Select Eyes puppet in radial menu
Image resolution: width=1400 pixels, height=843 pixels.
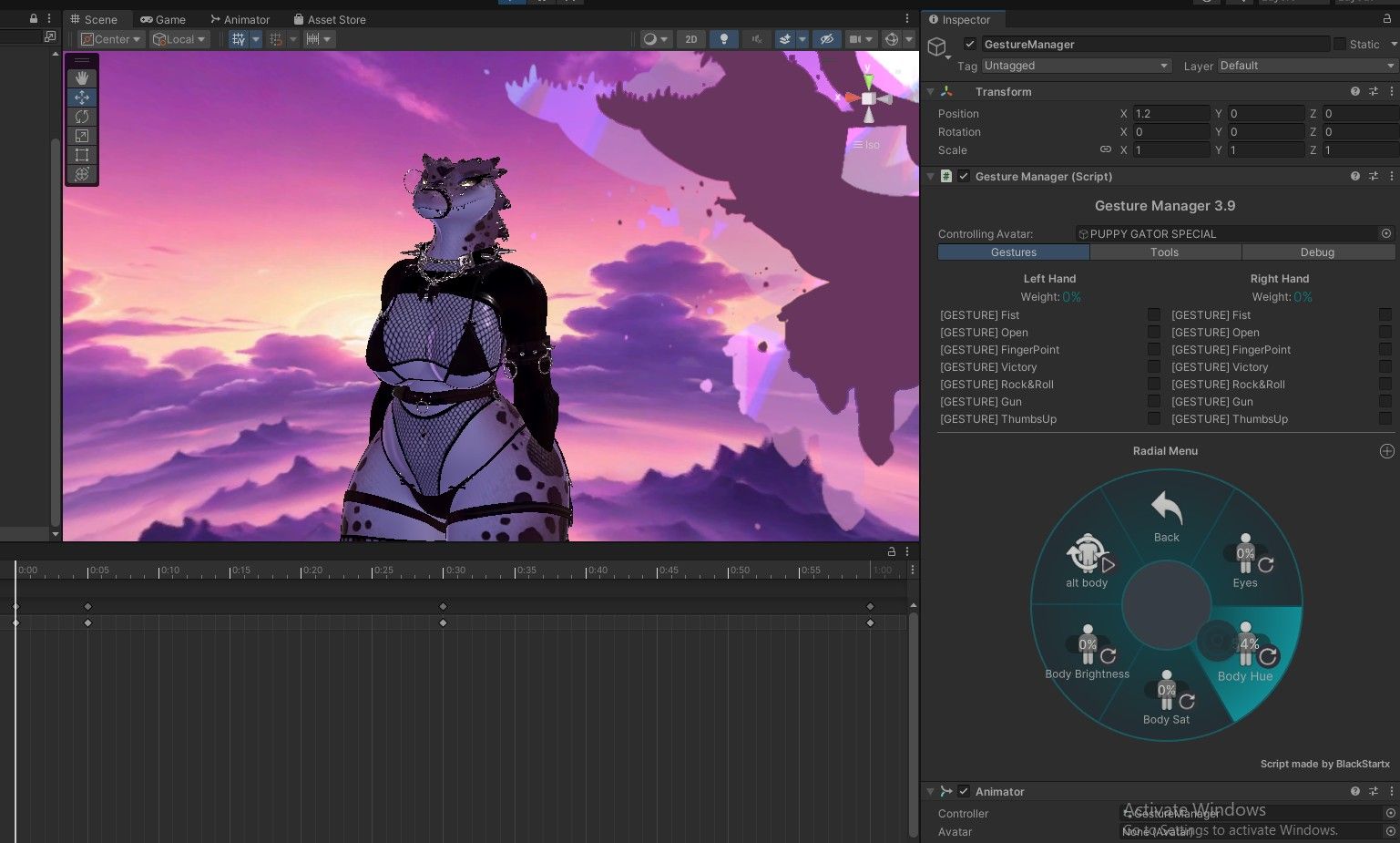[1246, 561]
